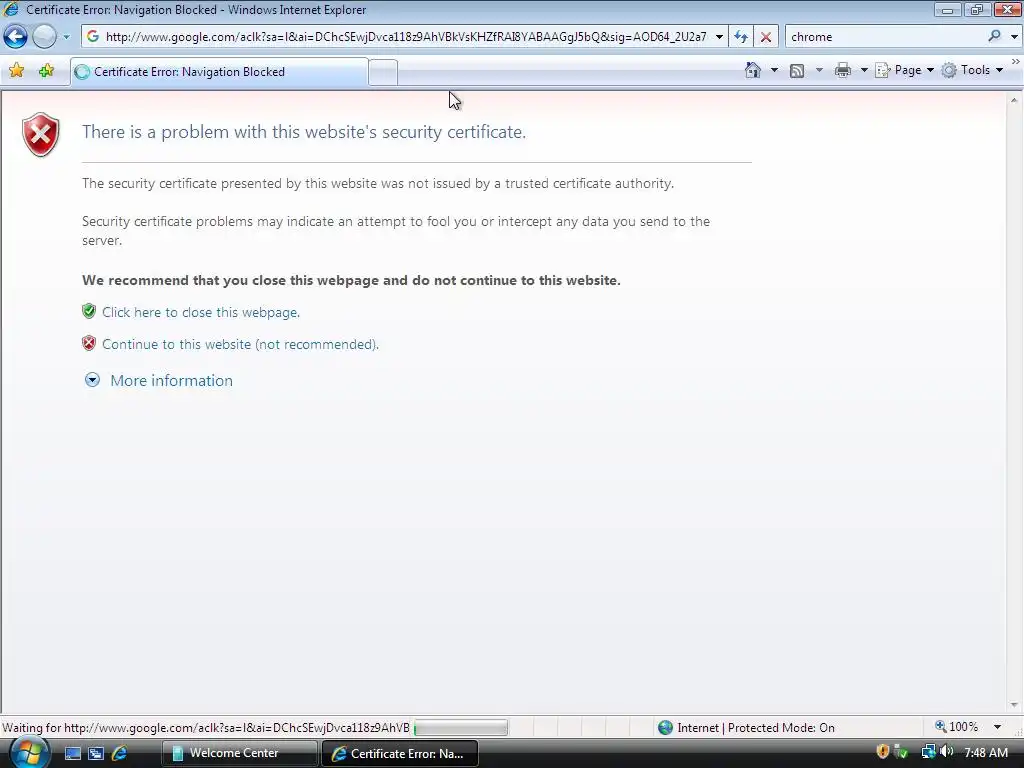Screen dimensions: 1024x768
Task: Click the red Stop loading icon
Action: click(x=765, y=37)
